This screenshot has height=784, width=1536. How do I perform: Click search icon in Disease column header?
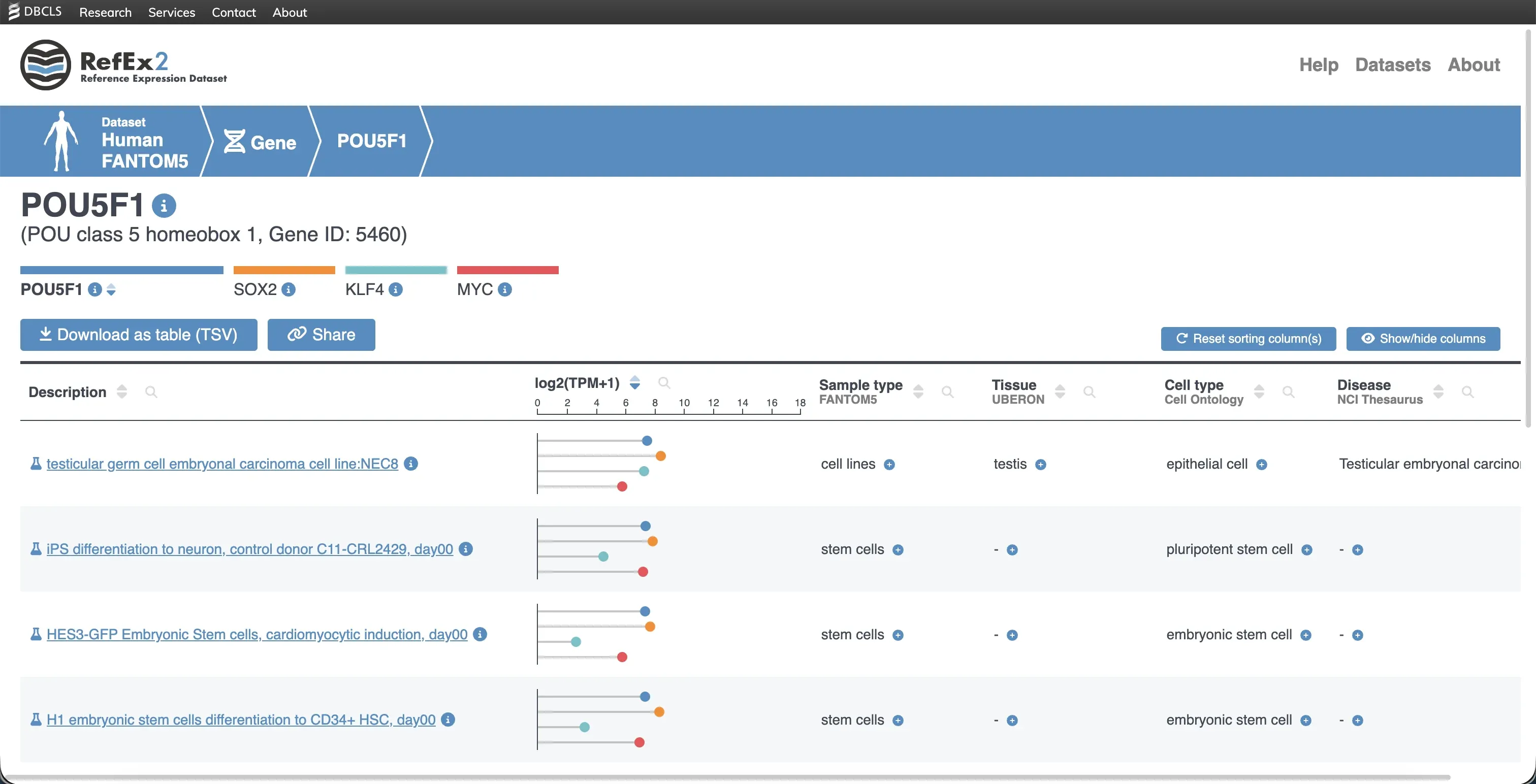click(x=1468, y=391)
